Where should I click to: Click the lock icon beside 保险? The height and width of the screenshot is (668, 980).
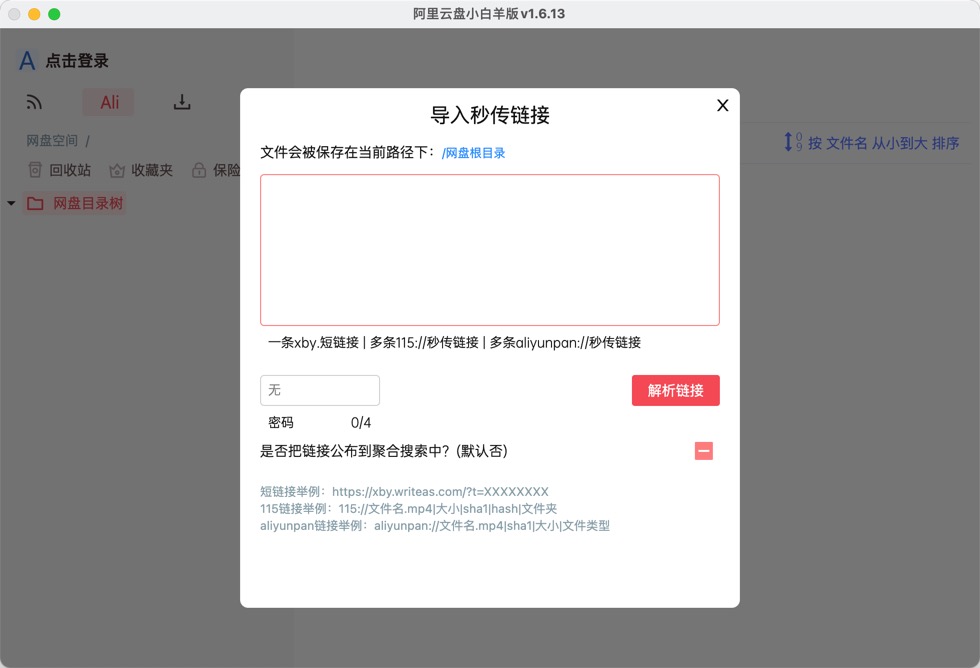pos(199,170)
